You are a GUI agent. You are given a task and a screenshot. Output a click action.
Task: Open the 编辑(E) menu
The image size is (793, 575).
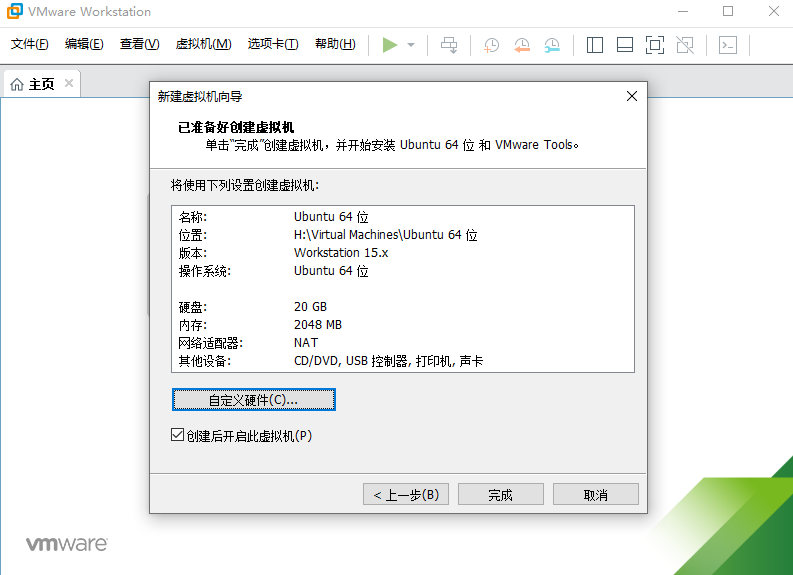[x=84, y=45]
